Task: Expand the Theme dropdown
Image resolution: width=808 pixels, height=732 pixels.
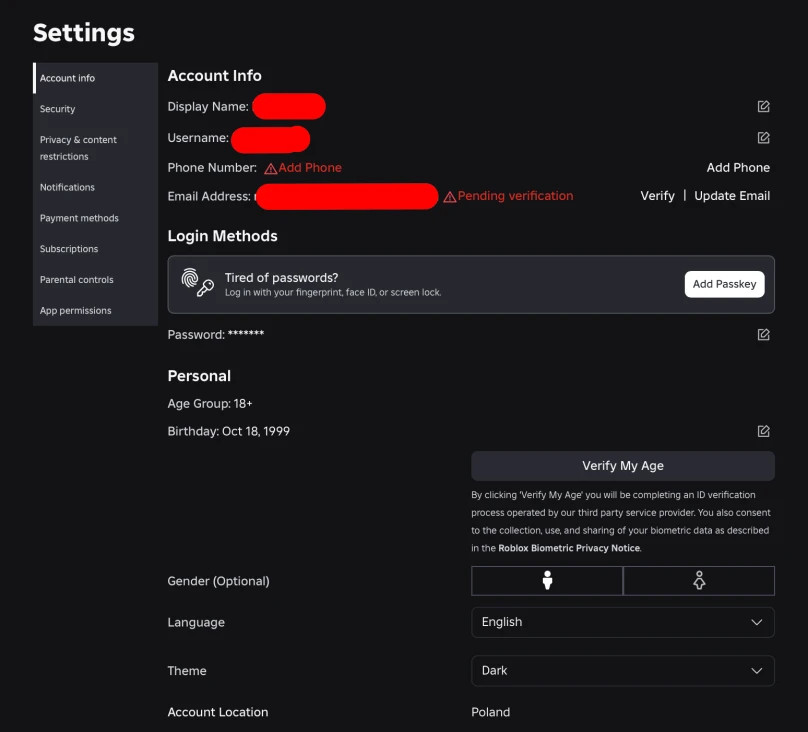Action: [x=622, y=671]
